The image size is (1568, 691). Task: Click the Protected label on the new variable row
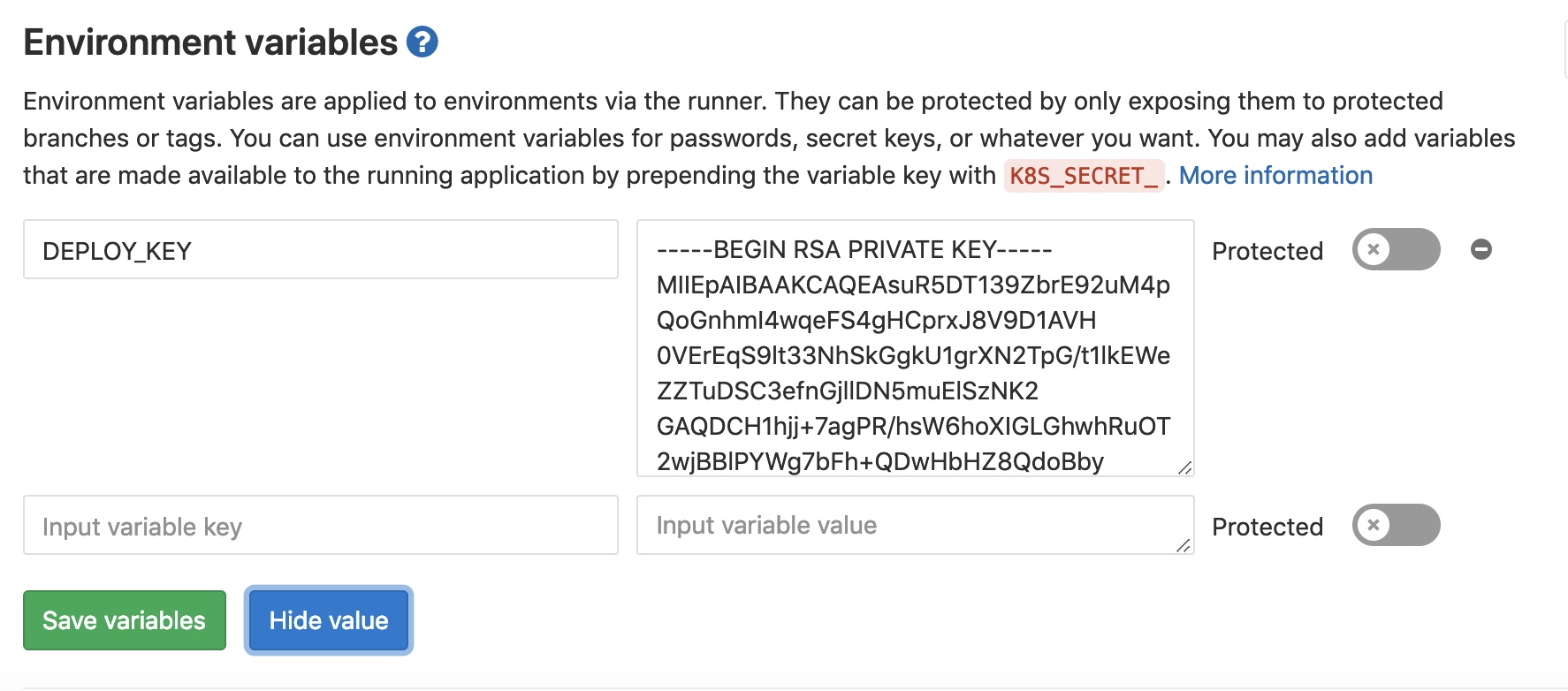point(1267,527)
